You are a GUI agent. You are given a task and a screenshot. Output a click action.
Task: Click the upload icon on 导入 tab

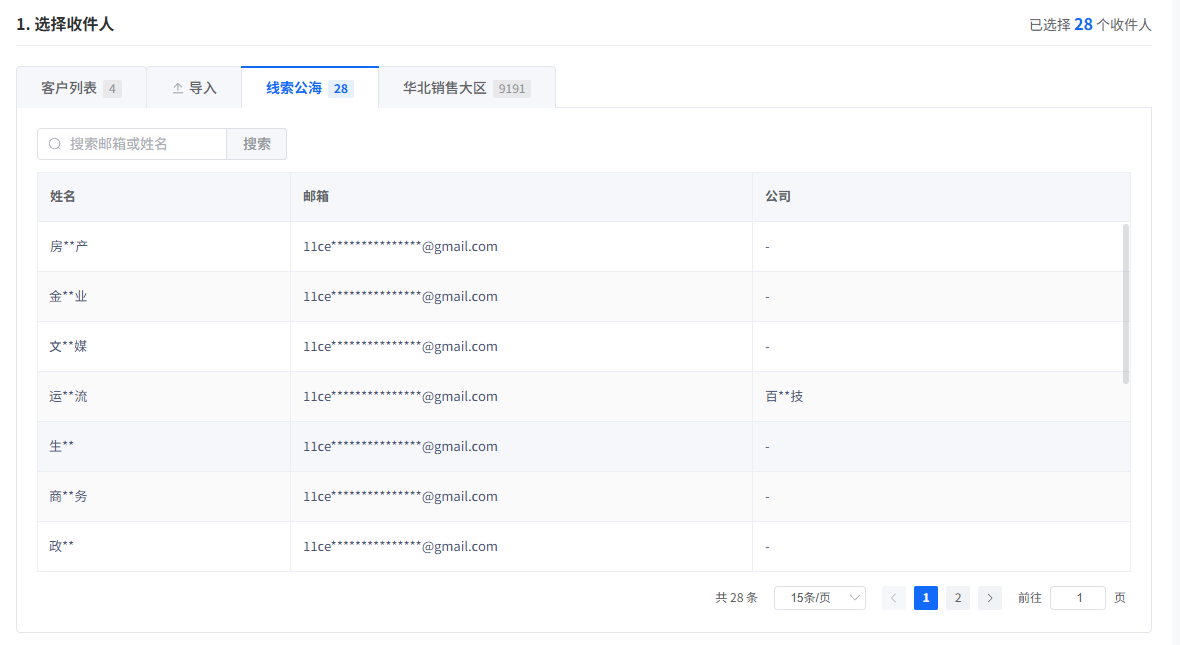pos(178,88)
